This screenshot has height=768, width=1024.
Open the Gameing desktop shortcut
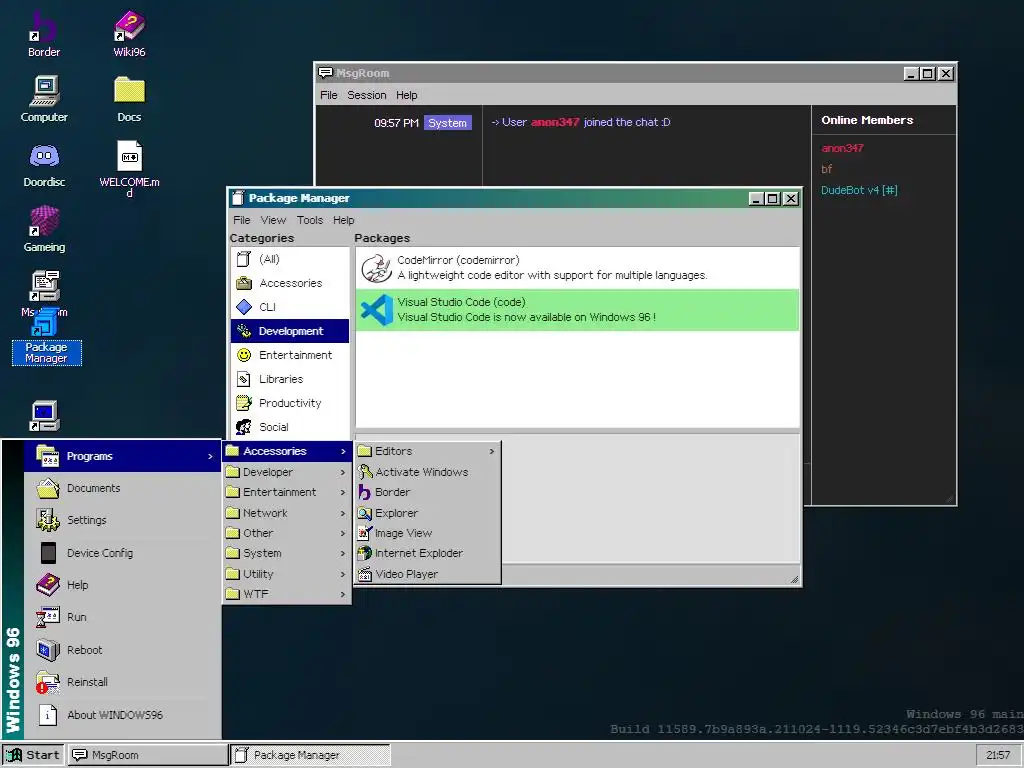44,229
